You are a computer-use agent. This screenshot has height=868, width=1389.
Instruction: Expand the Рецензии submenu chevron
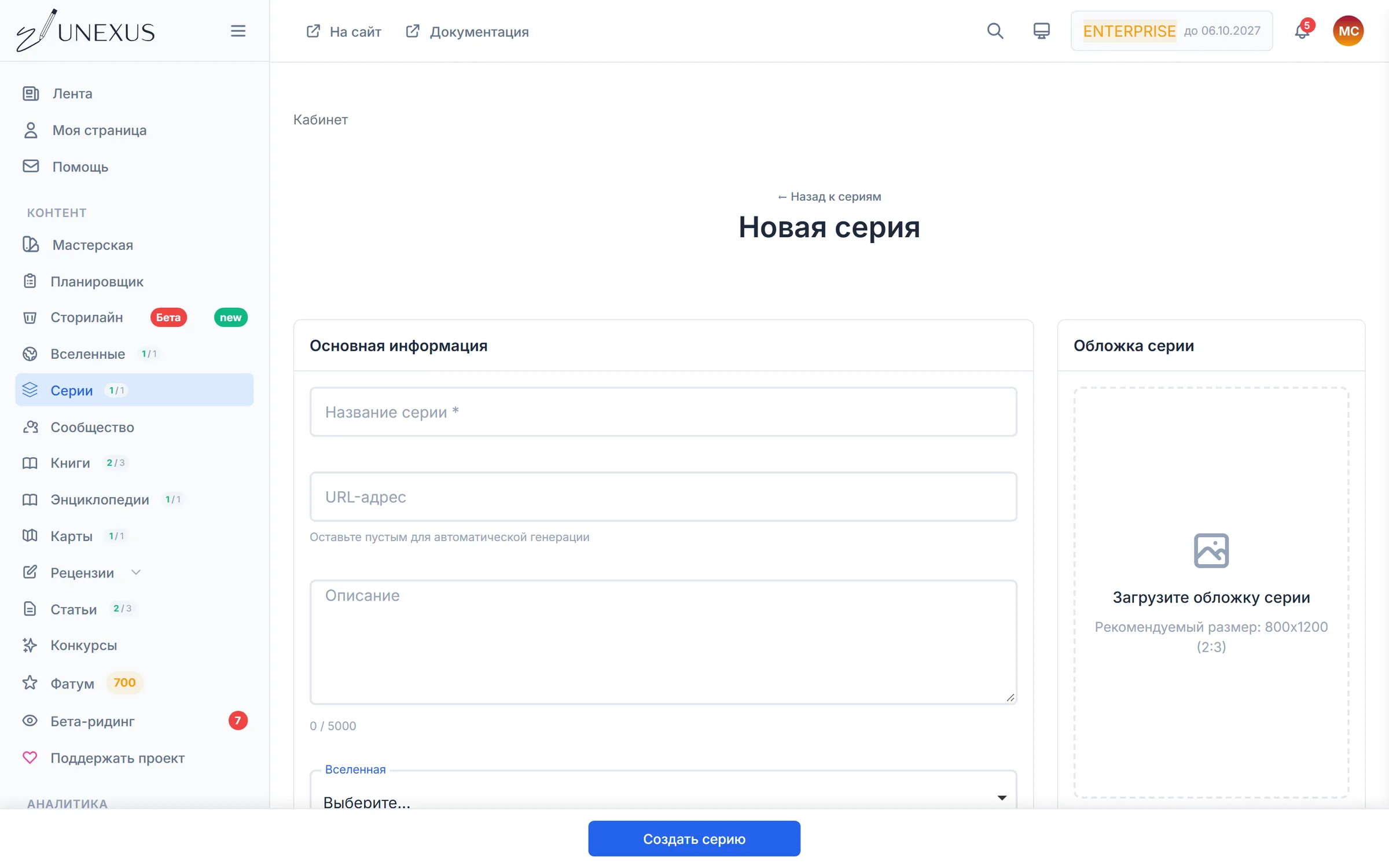tap(136, 572)
